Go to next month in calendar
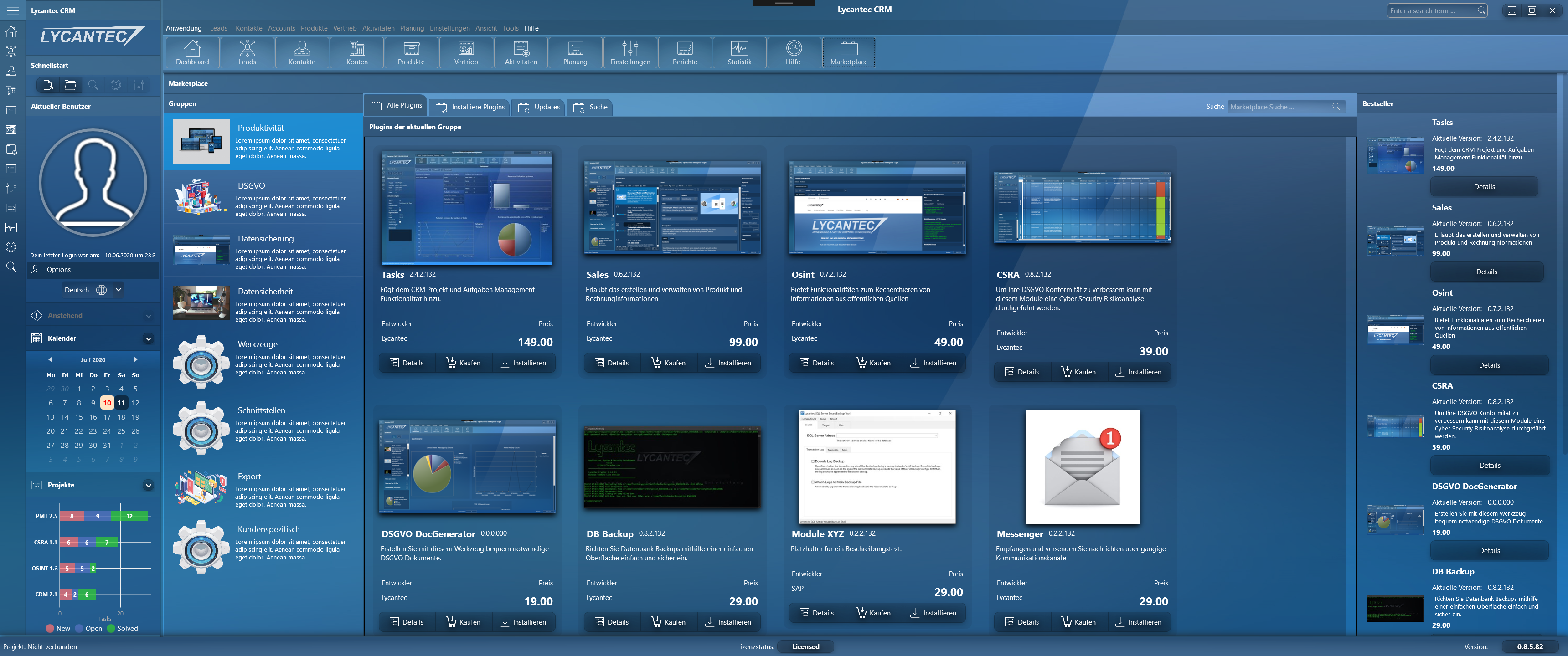Viewport: 1568px width, 656px height. [x=135, y=359]
